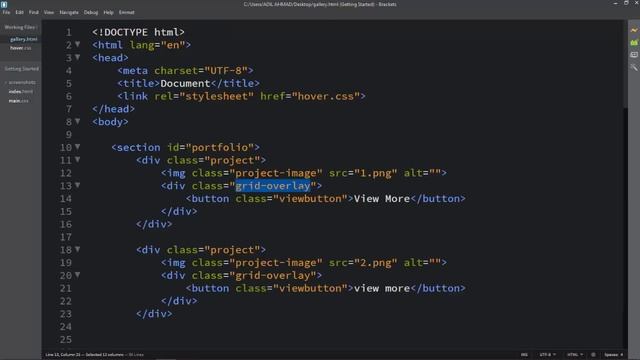This screenshot has height=360, width=640.
Task: Open index.html in project tree
Action: coord(21,91)
